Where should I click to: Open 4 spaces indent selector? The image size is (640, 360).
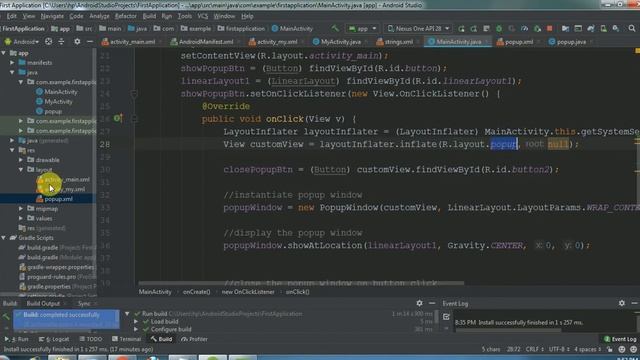click(587, 349)
